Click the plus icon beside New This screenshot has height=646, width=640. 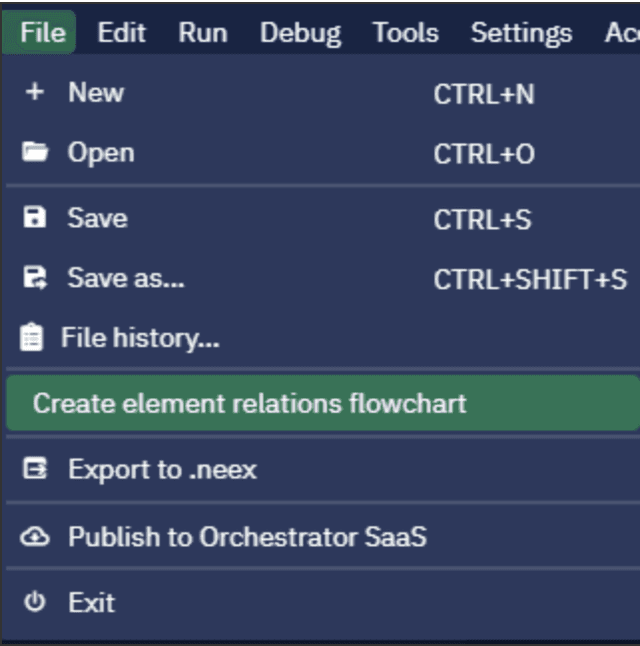[35, 91]
